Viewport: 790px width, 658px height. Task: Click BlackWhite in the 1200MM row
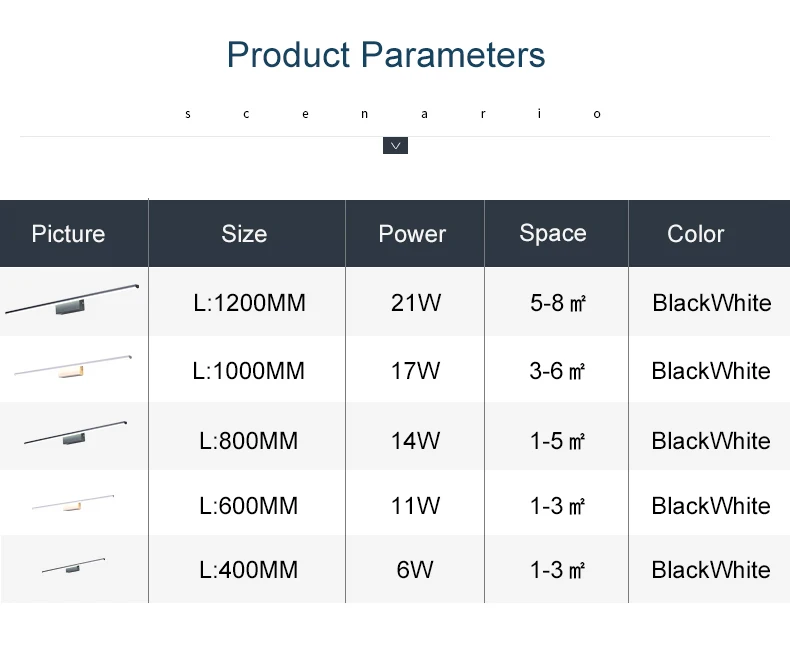(x=712, y=303)
